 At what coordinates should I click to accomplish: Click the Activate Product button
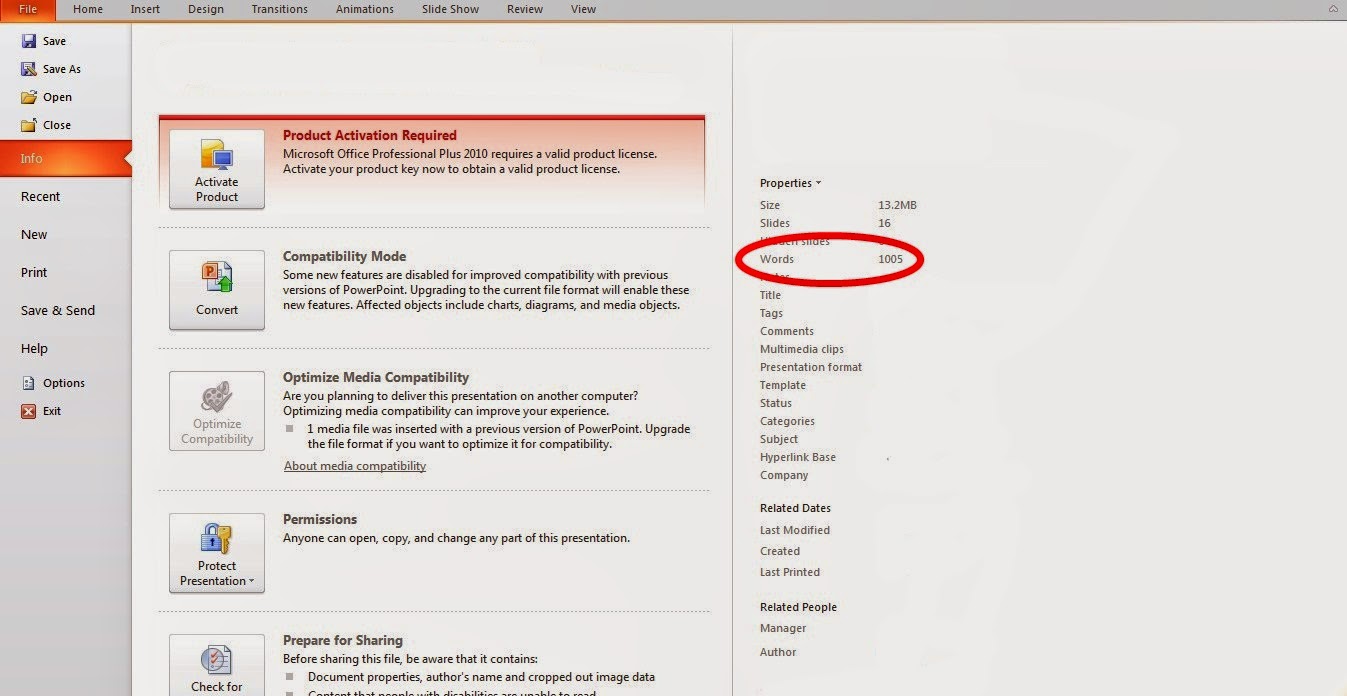click(217, 169)
